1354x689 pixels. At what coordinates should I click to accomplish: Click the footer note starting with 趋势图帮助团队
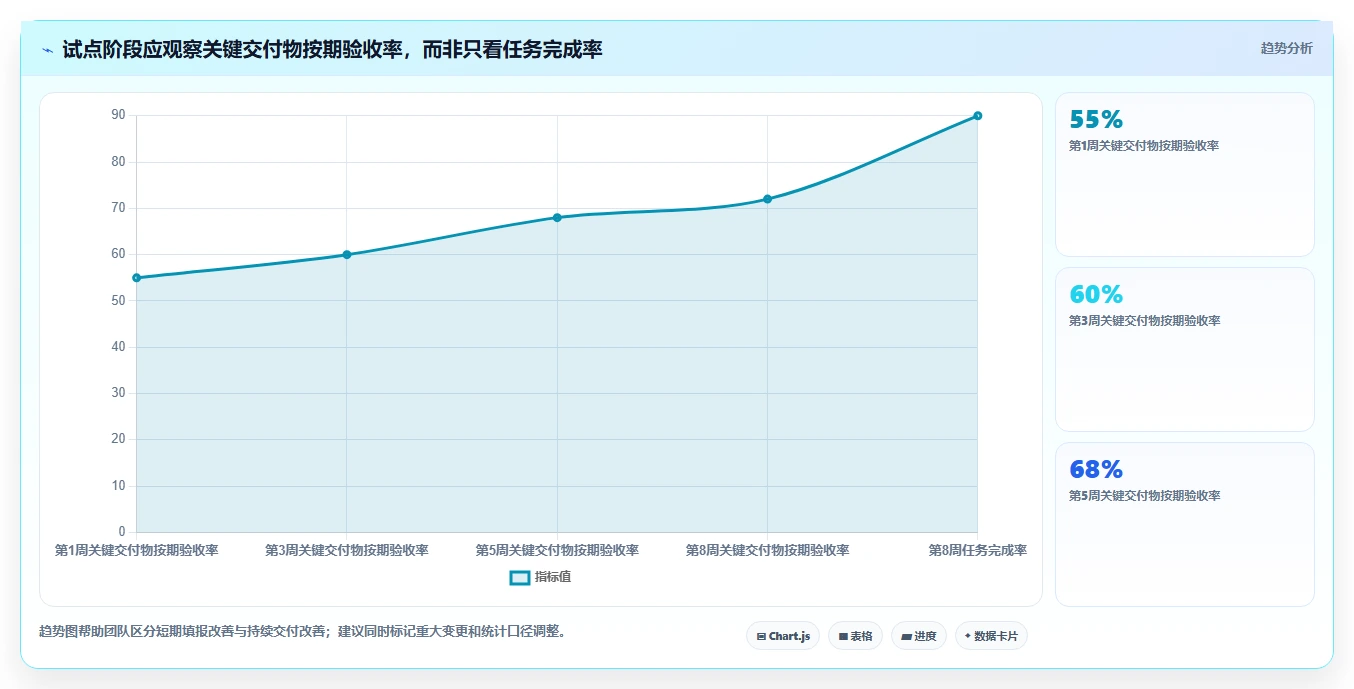(x=302, y=632)
